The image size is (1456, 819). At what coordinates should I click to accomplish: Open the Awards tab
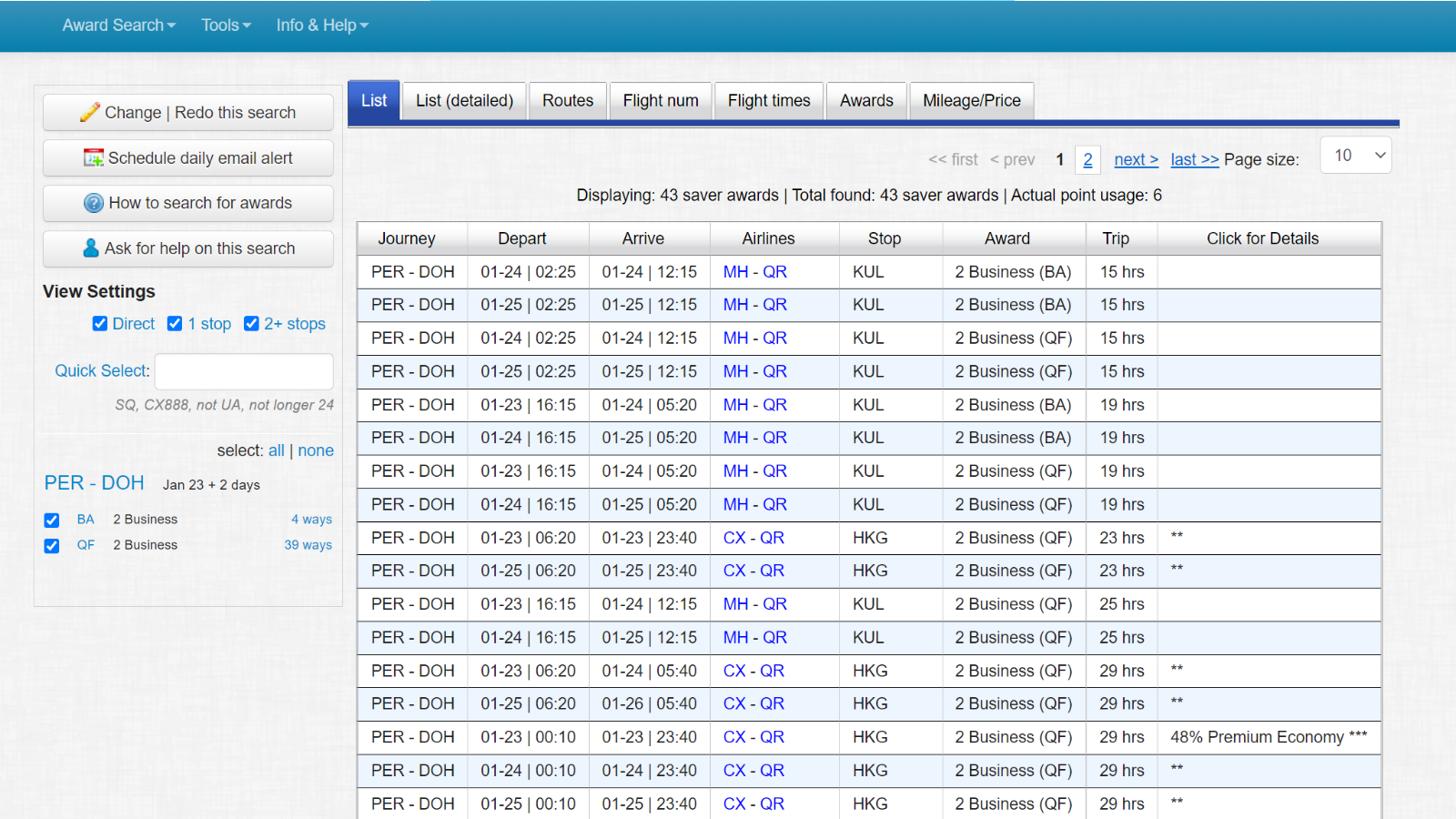(x=866, y=101)
